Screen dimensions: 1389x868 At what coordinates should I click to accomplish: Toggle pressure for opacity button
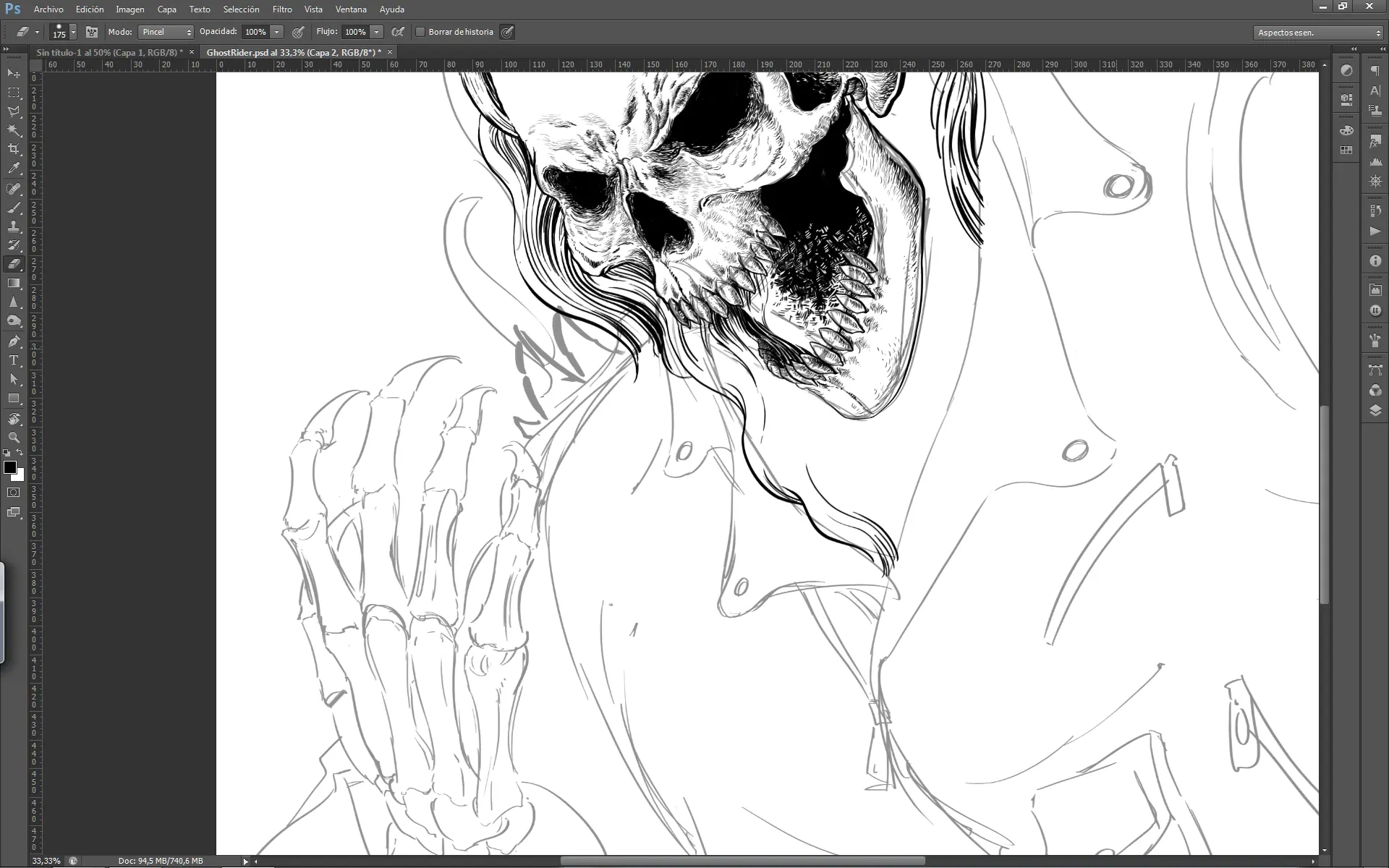(298, 32)
